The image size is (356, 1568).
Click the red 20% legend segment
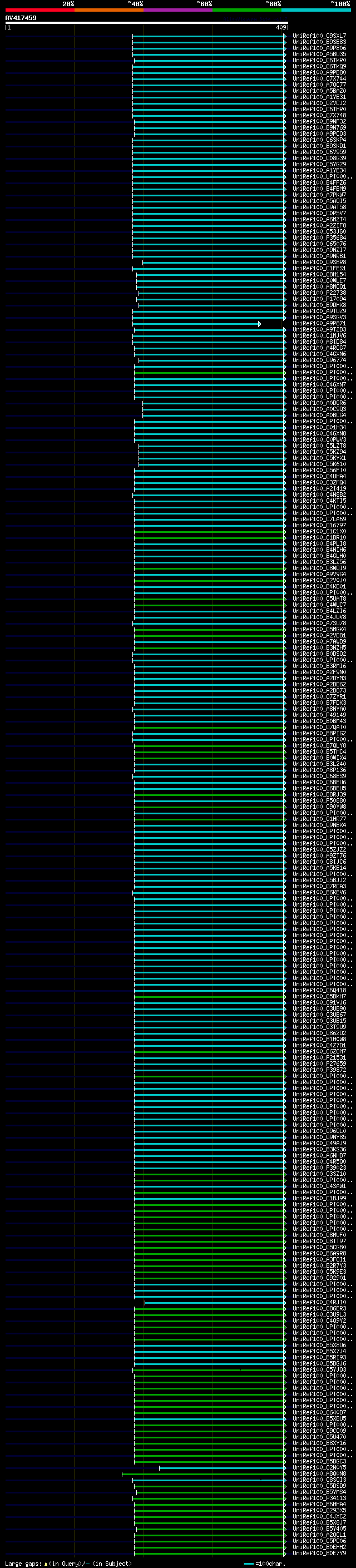point(39,10)
